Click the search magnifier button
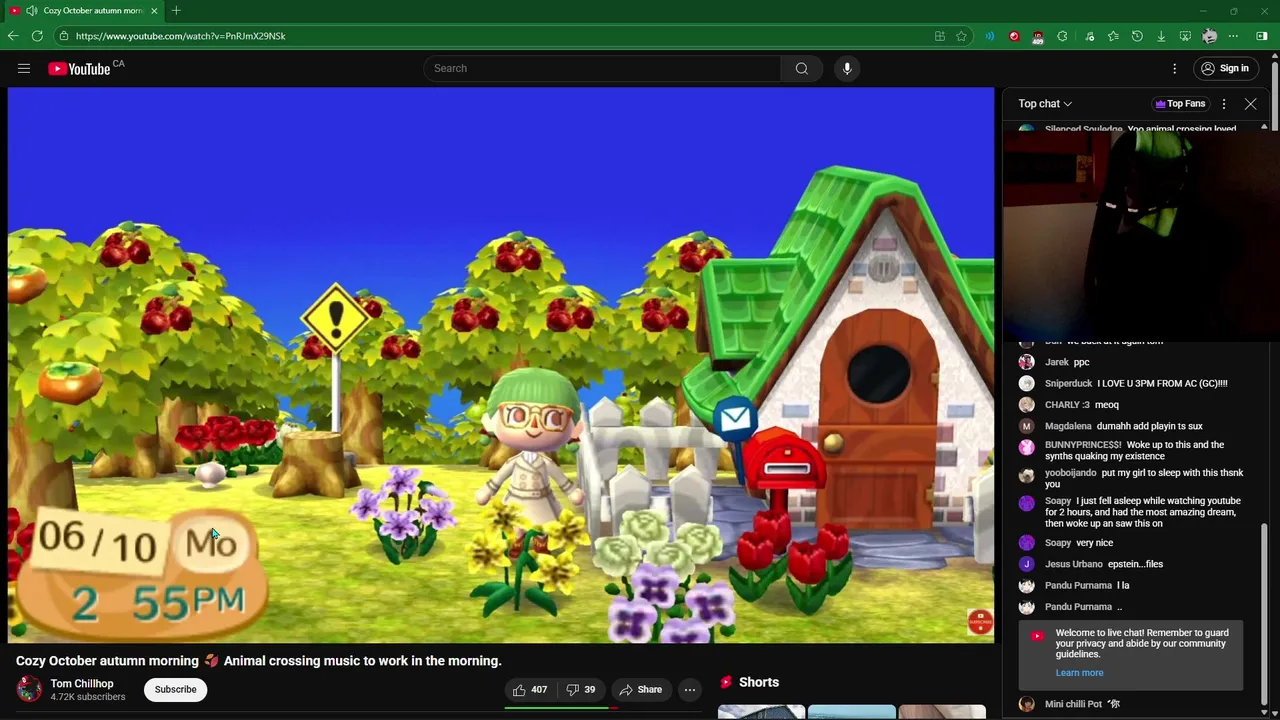1280x720 pixels. (802, 68)
